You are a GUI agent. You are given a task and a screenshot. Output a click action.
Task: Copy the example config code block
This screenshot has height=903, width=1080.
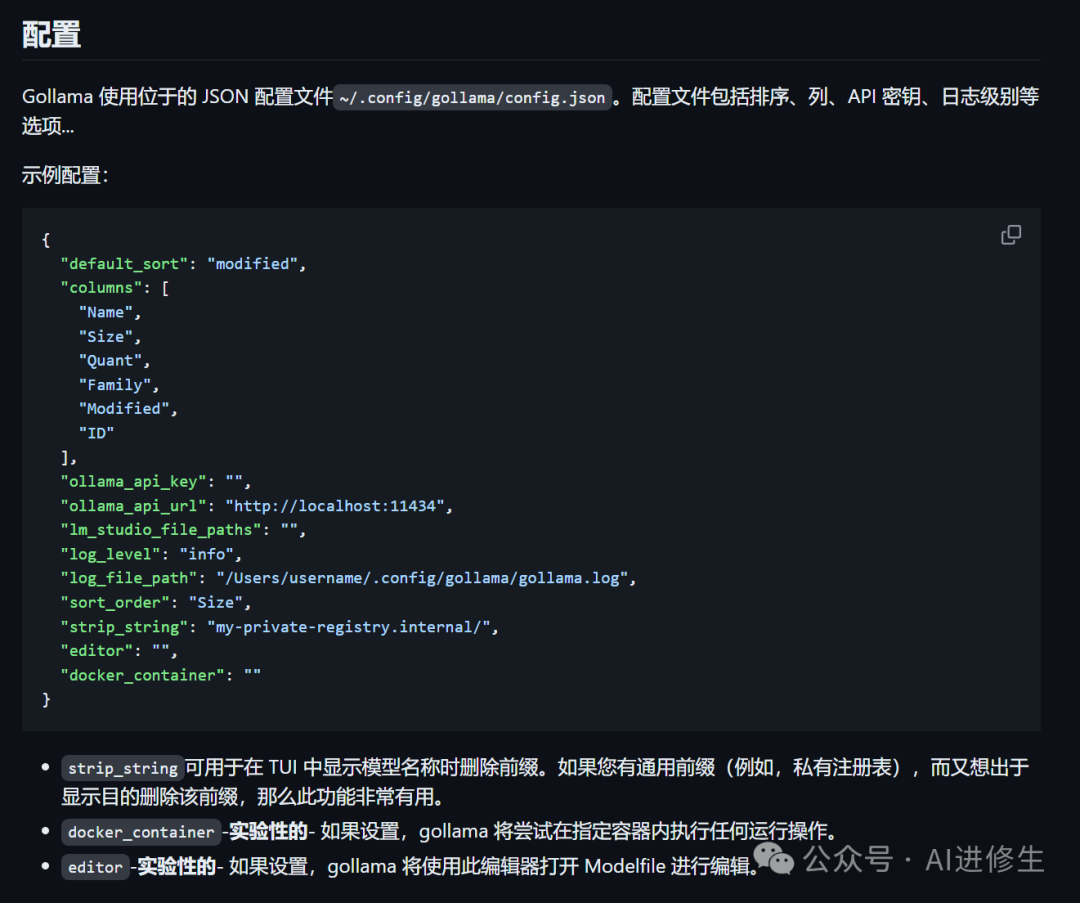click(x=1010, y=236)
